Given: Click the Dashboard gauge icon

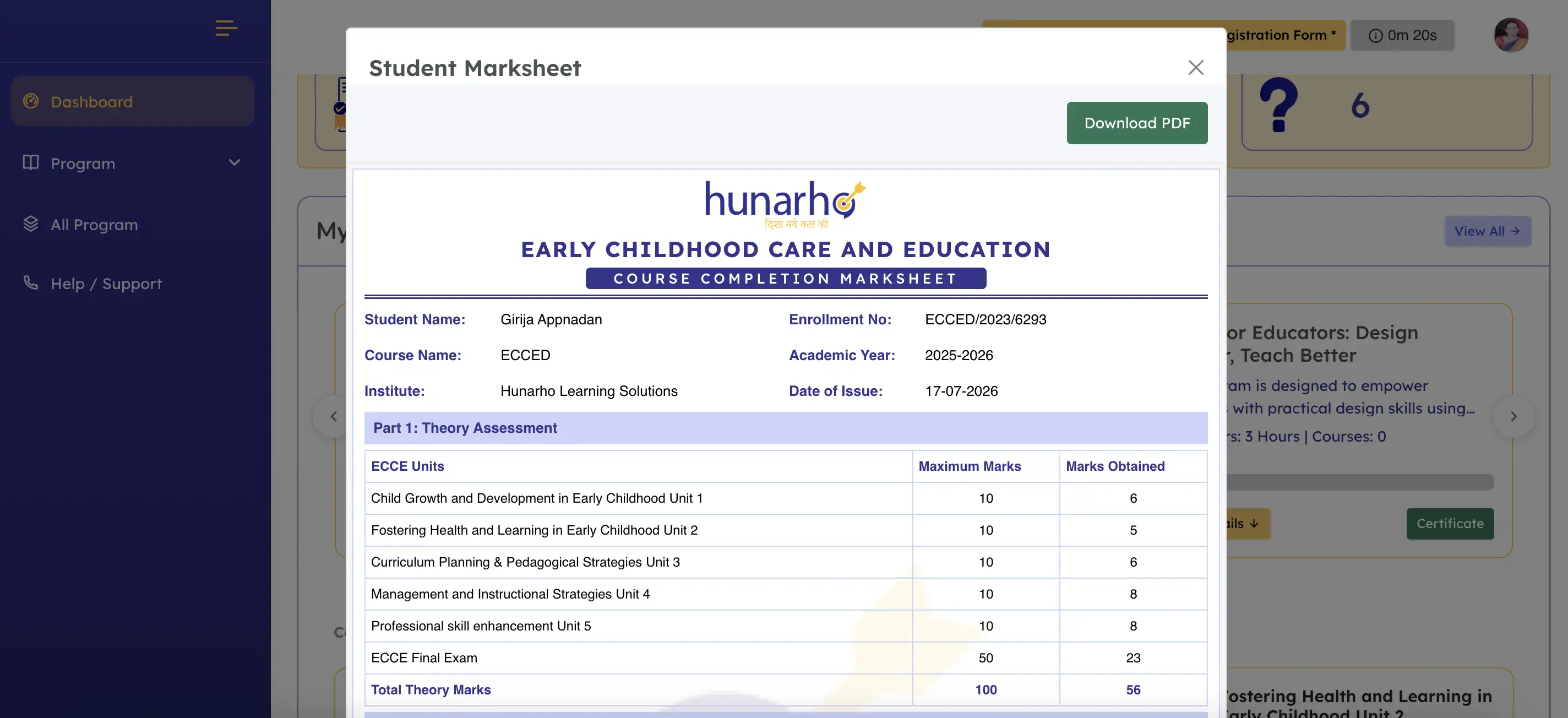Looking at the screenshot, I should point(30,101).
